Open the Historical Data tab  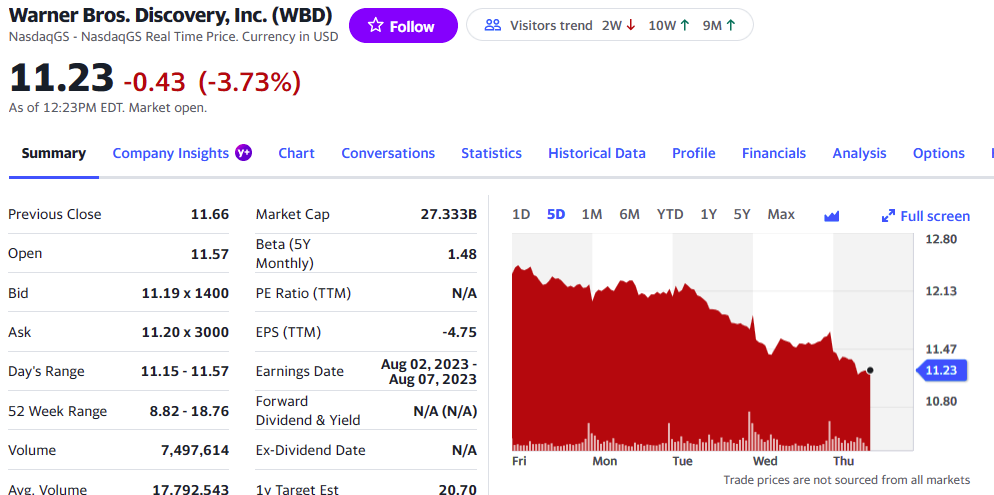tap(597, 153)
